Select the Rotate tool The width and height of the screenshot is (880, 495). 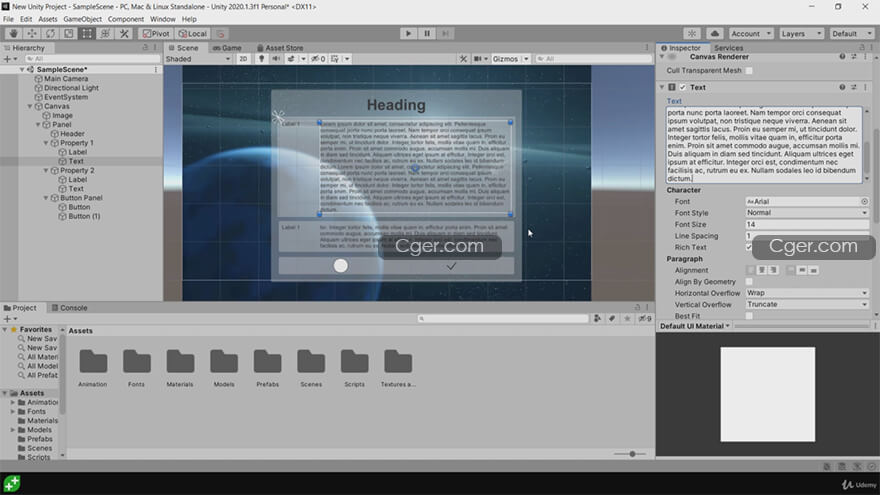coord(49,33)
